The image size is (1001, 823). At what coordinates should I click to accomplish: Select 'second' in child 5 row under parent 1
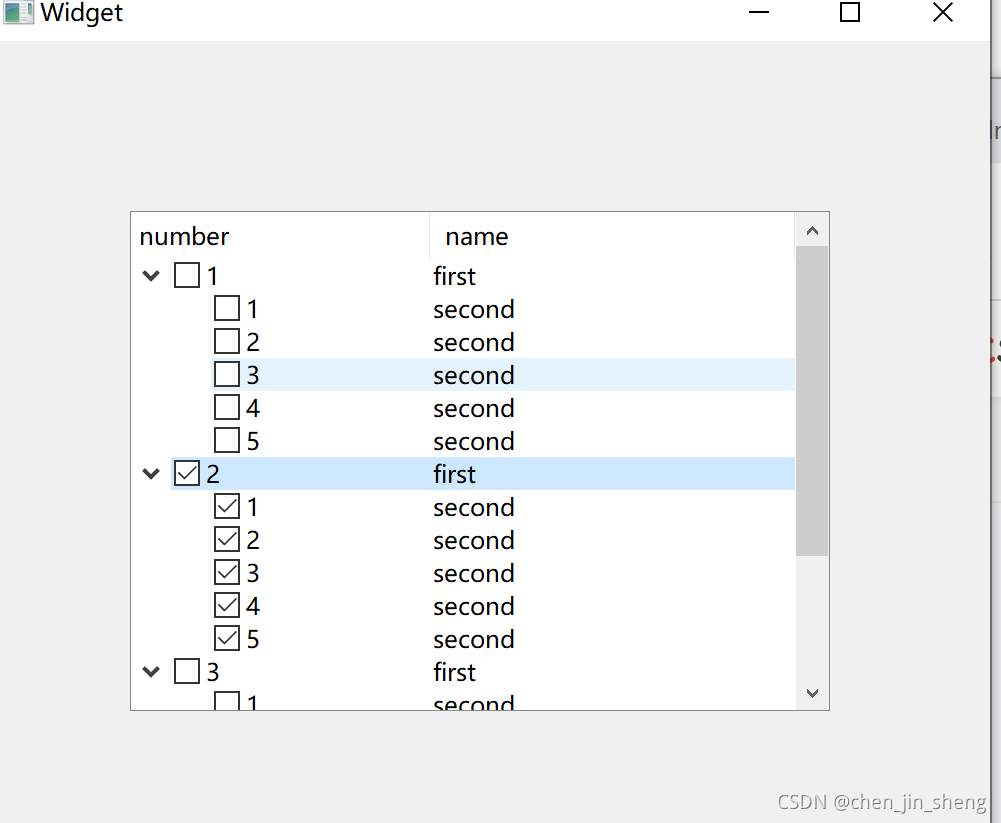click(474, 442)
